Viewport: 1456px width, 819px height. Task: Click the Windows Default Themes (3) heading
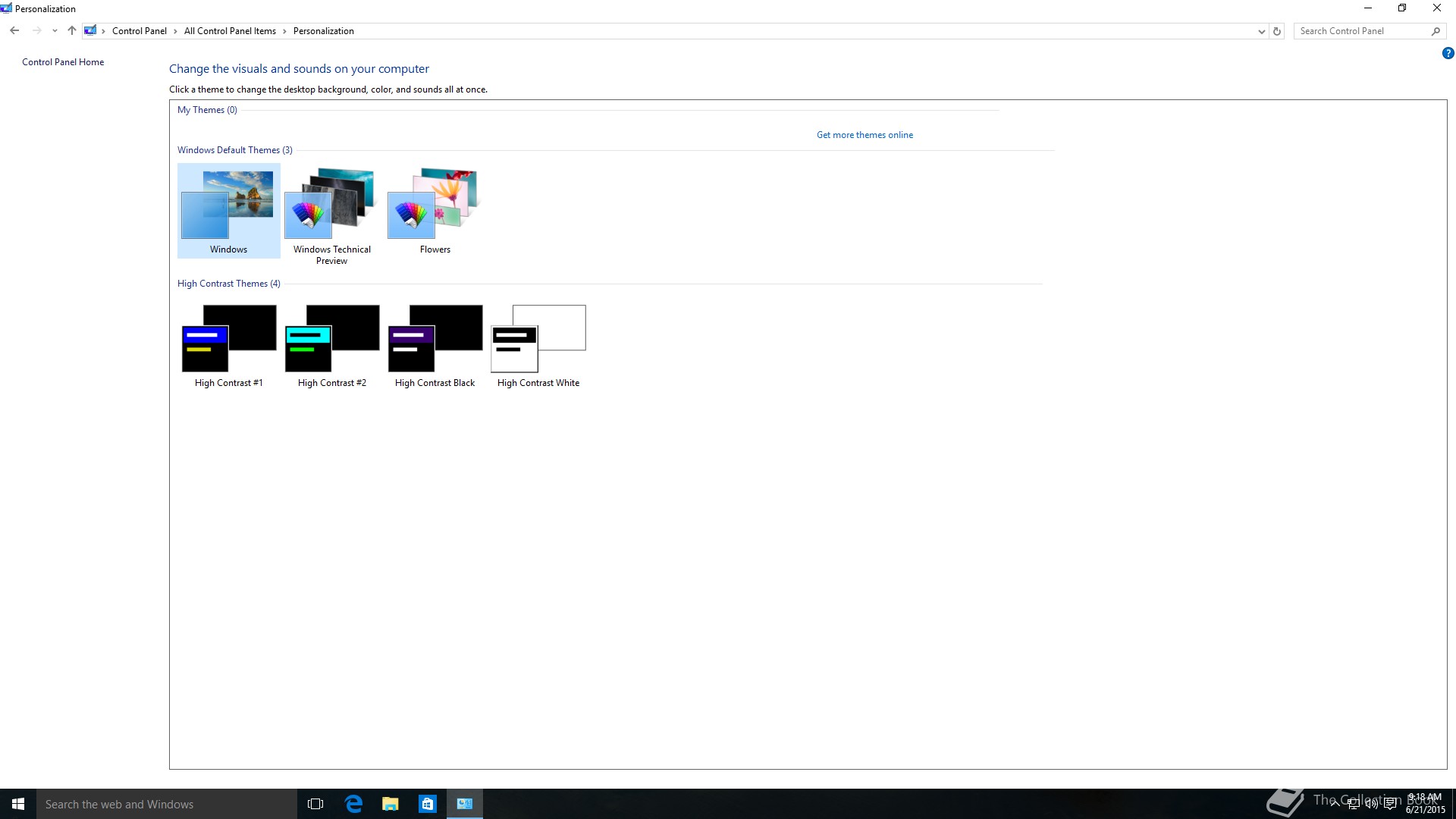[x=235, y=150]
